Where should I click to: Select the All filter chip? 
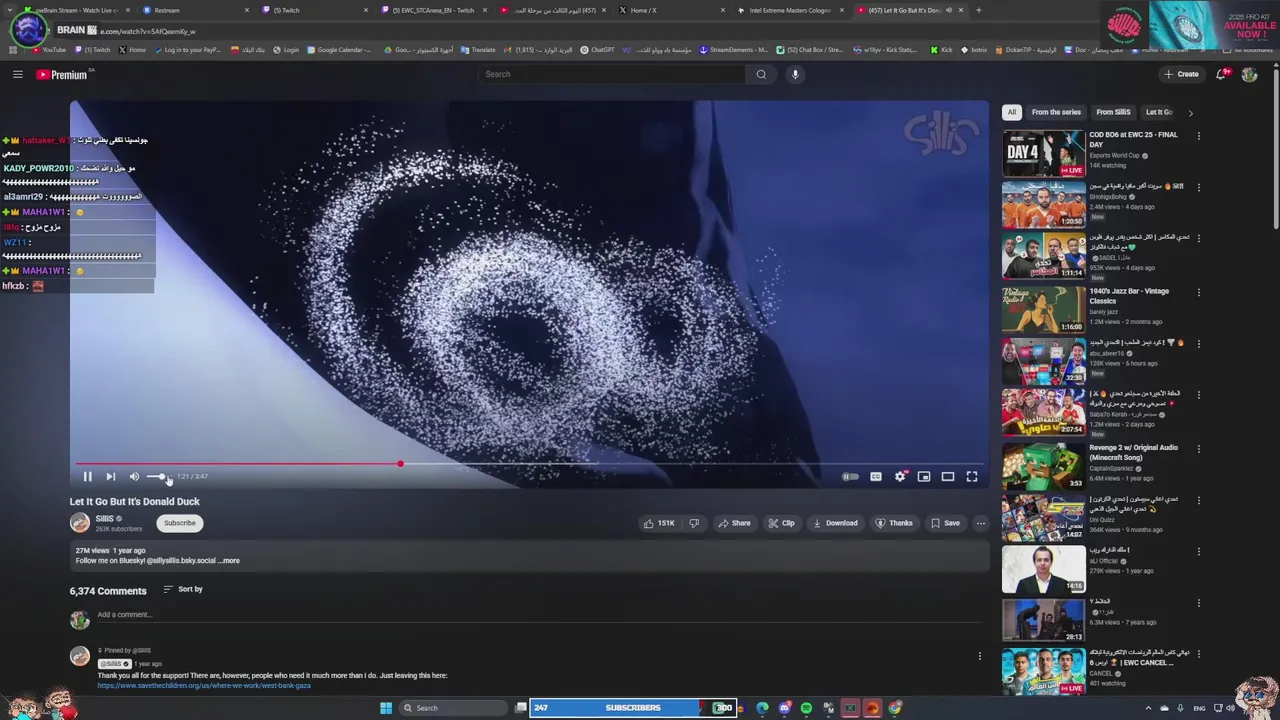pos(1012,112)
